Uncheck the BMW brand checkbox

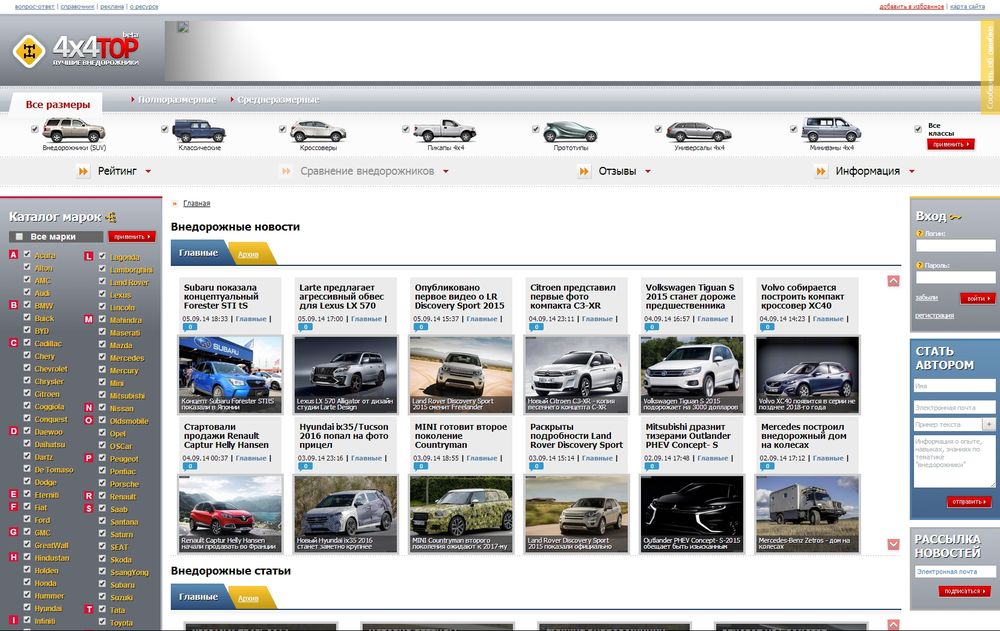click(x=27, y=304)
